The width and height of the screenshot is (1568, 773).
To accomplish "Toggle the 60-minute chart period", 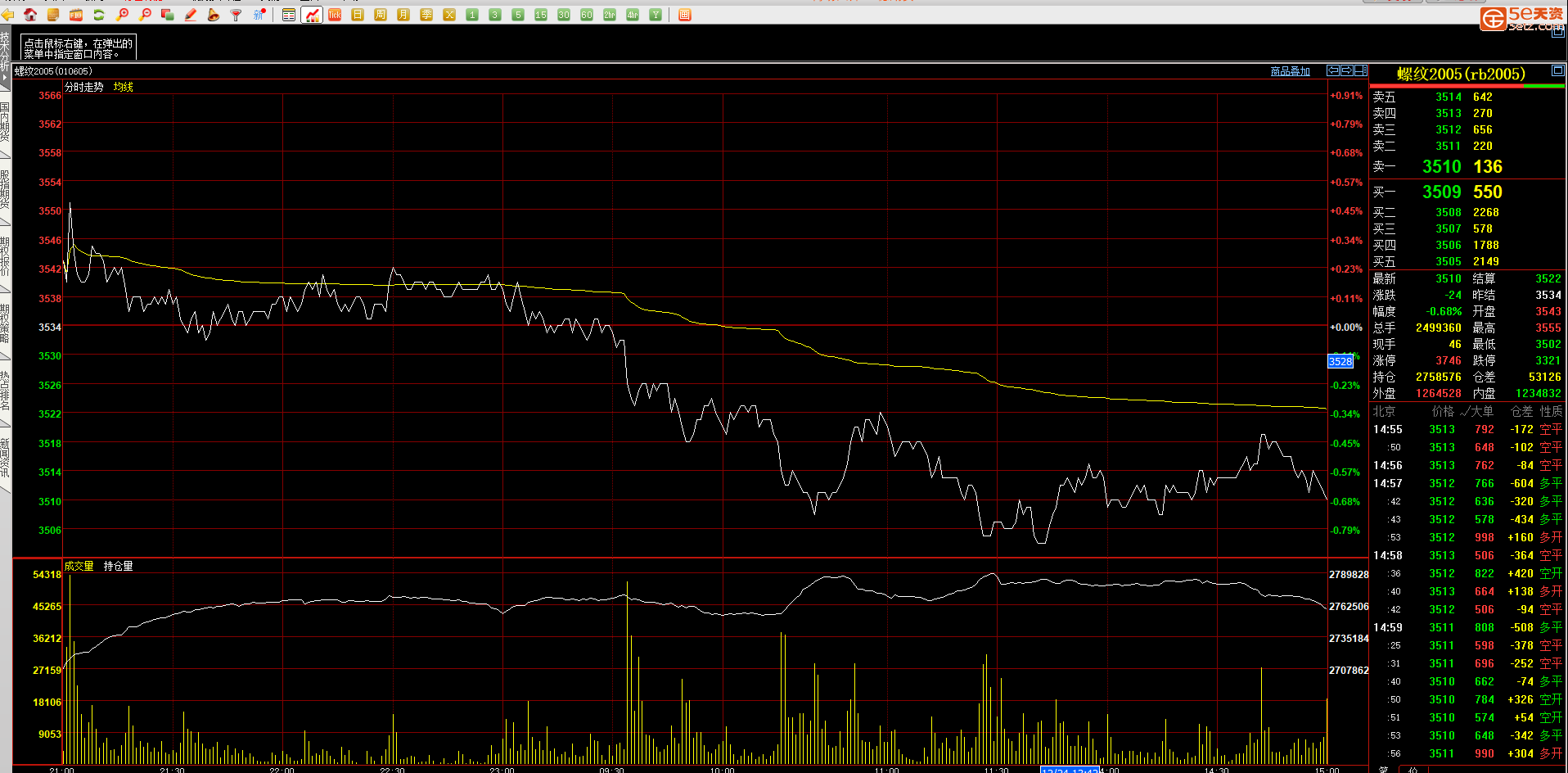I will click(587, 15).
